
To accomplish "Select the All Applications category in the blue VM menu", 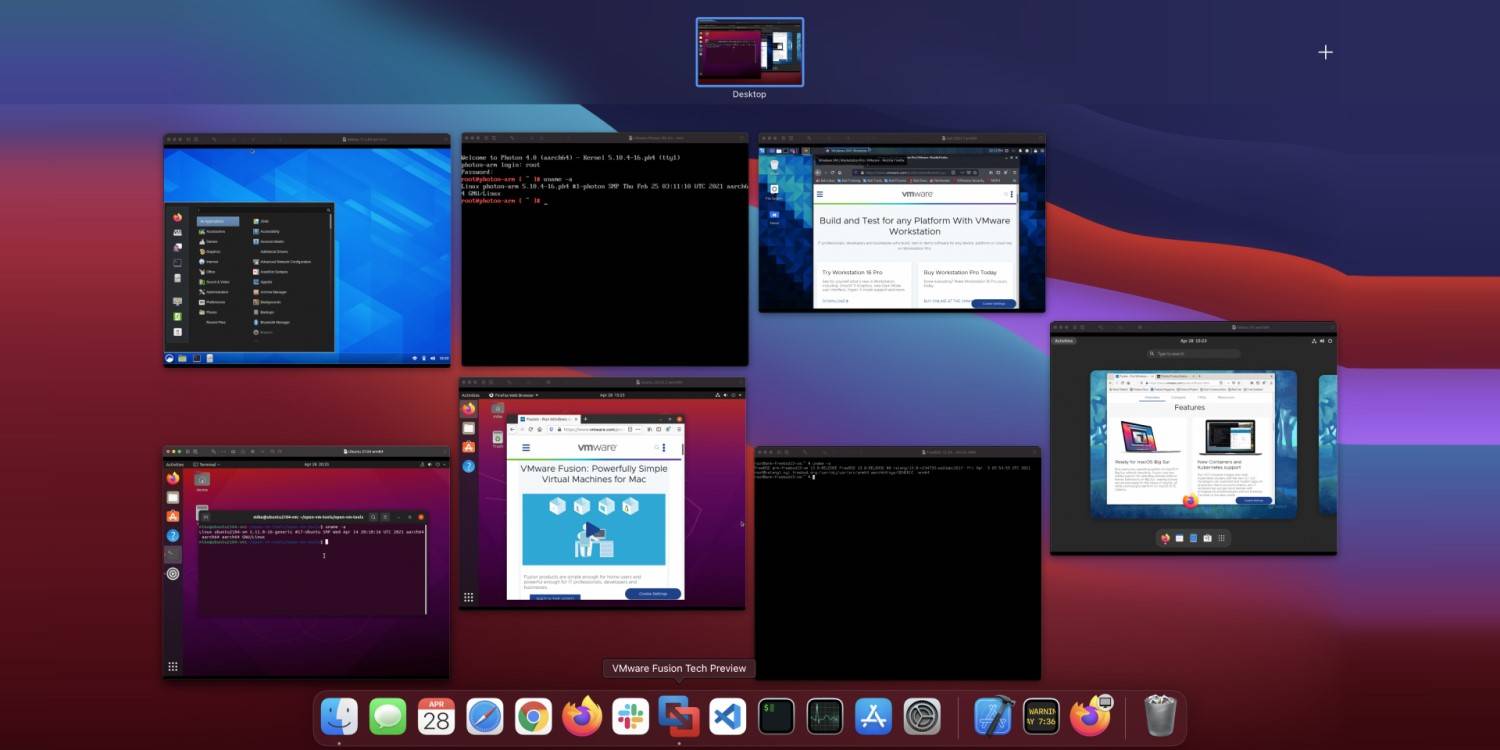I will click(x=218, y=221).
